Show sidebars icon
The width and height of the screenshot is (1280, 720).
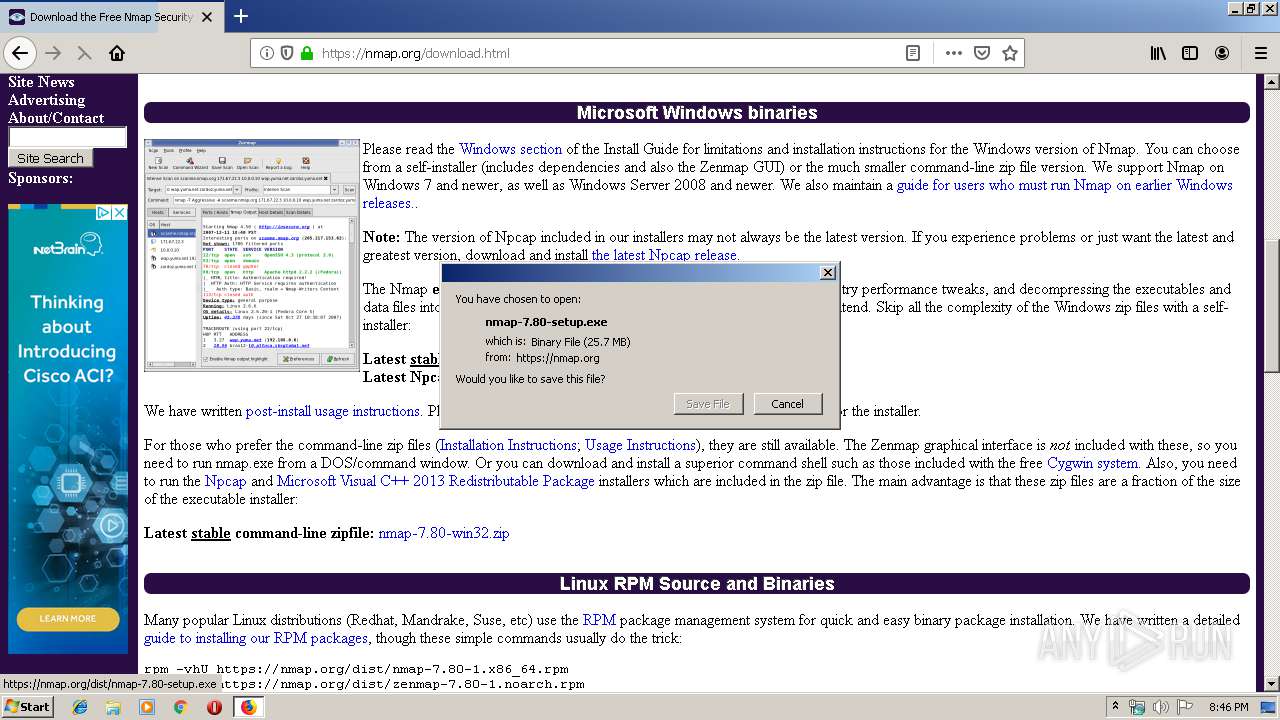(x=1190, y=53)
